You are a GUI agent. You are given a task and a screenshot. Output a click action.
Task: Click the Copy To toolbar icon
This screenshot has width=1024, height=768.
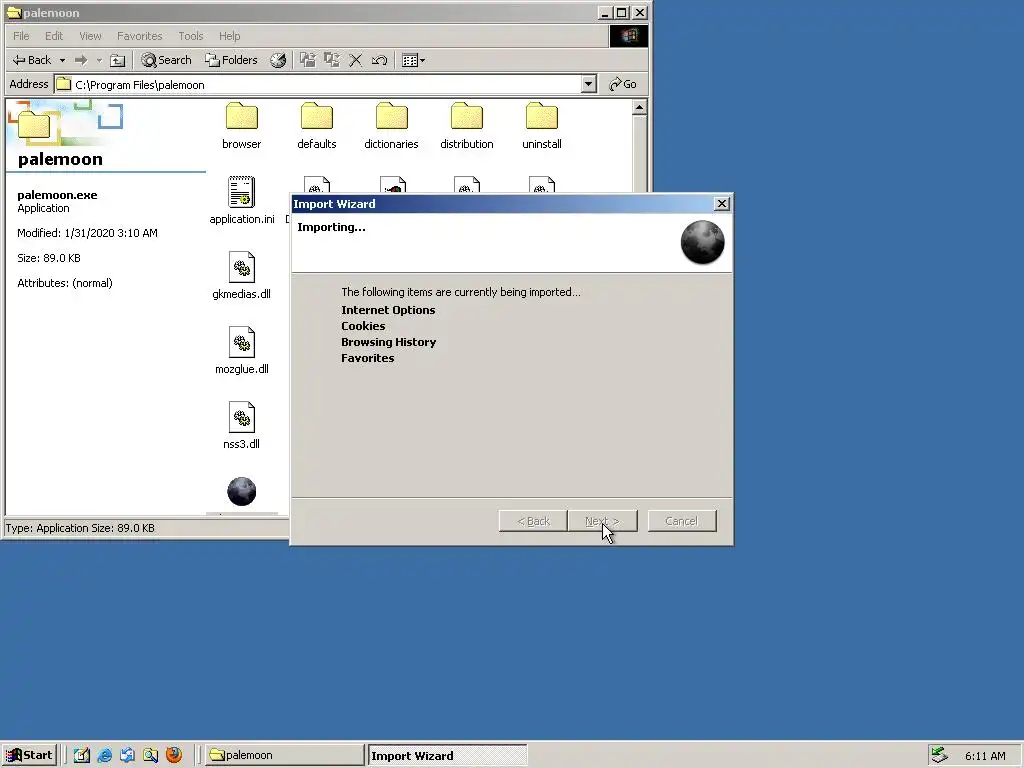(x=332, y=60)
